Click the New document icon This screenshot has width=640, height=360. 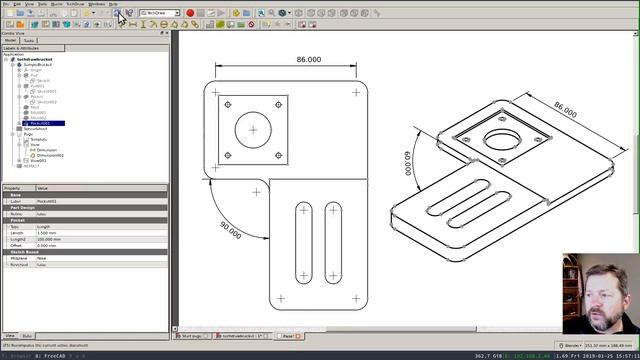click(10, 13)
